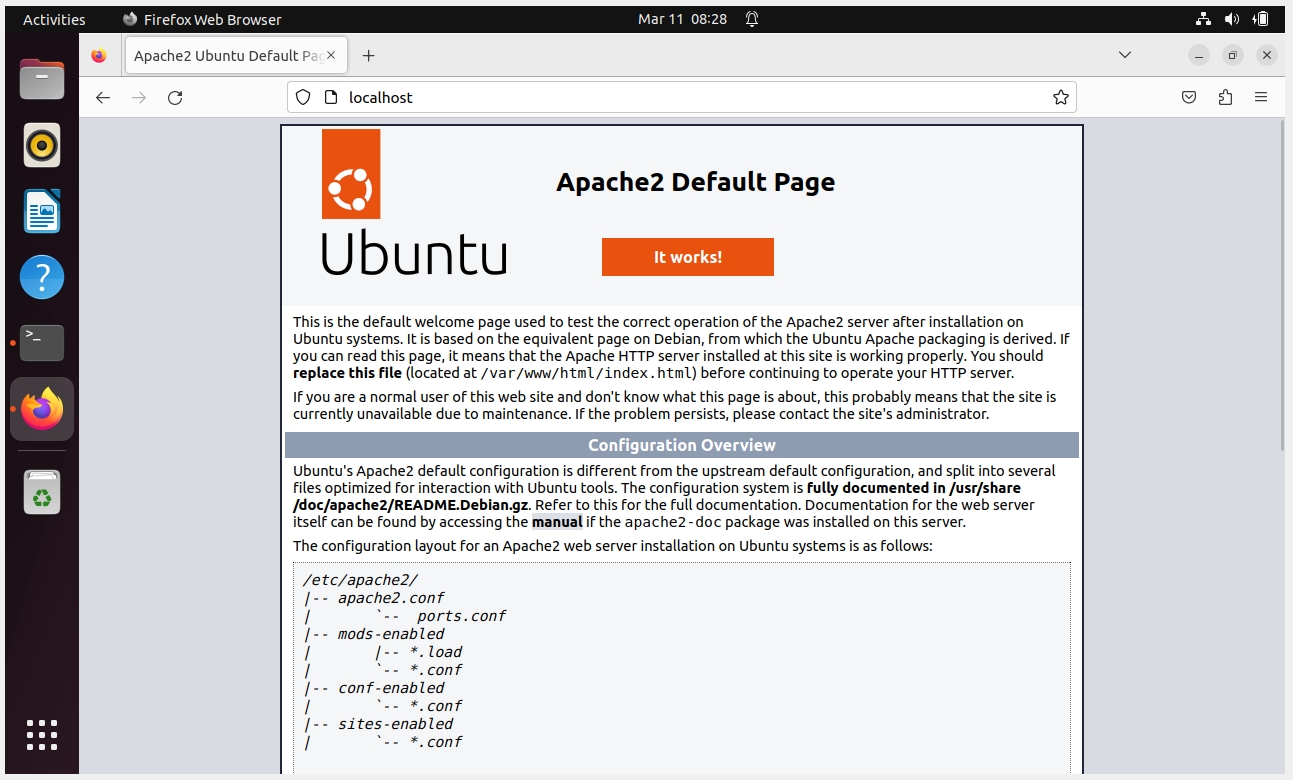The image size is (1293, 780).
Task: Open a new tab
Action: pyautogui.click(x=368, y=55)
